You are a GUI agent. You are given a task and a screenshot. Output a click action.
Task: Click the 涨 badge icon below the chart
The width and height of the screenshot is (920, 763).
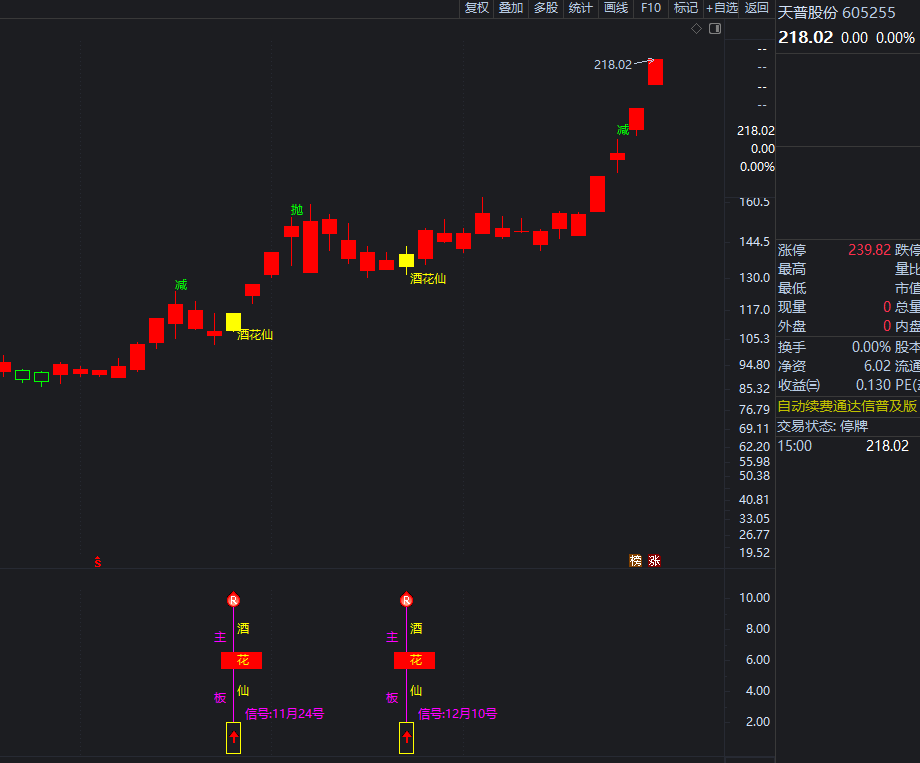(x=654, y=561)
